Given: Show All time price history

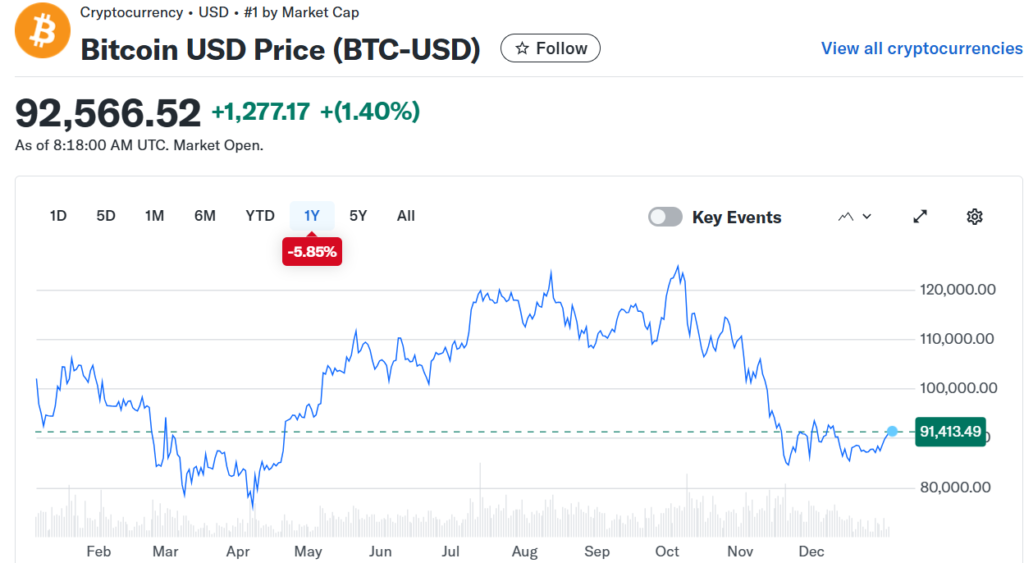Looking at the screenshot, I should [405, 216].
